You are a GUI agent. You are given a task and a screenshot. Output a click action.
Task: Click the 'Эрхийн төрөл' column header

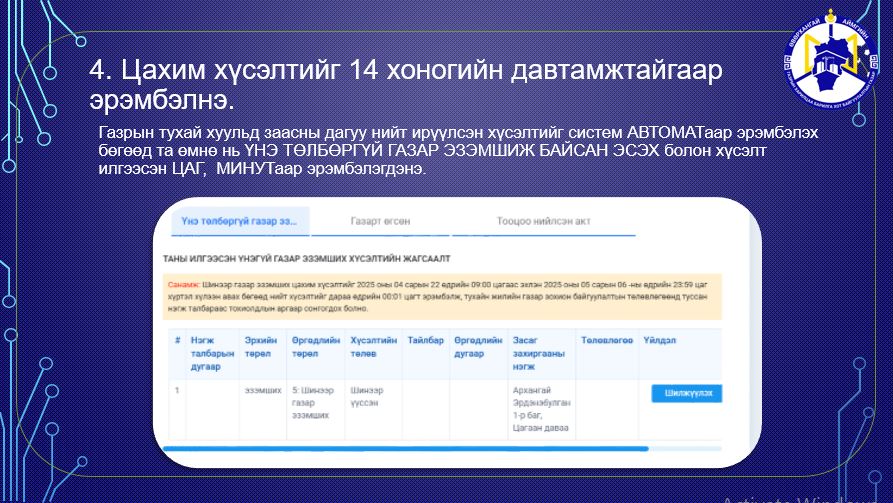pyautogui.click(x=262, y=346)
